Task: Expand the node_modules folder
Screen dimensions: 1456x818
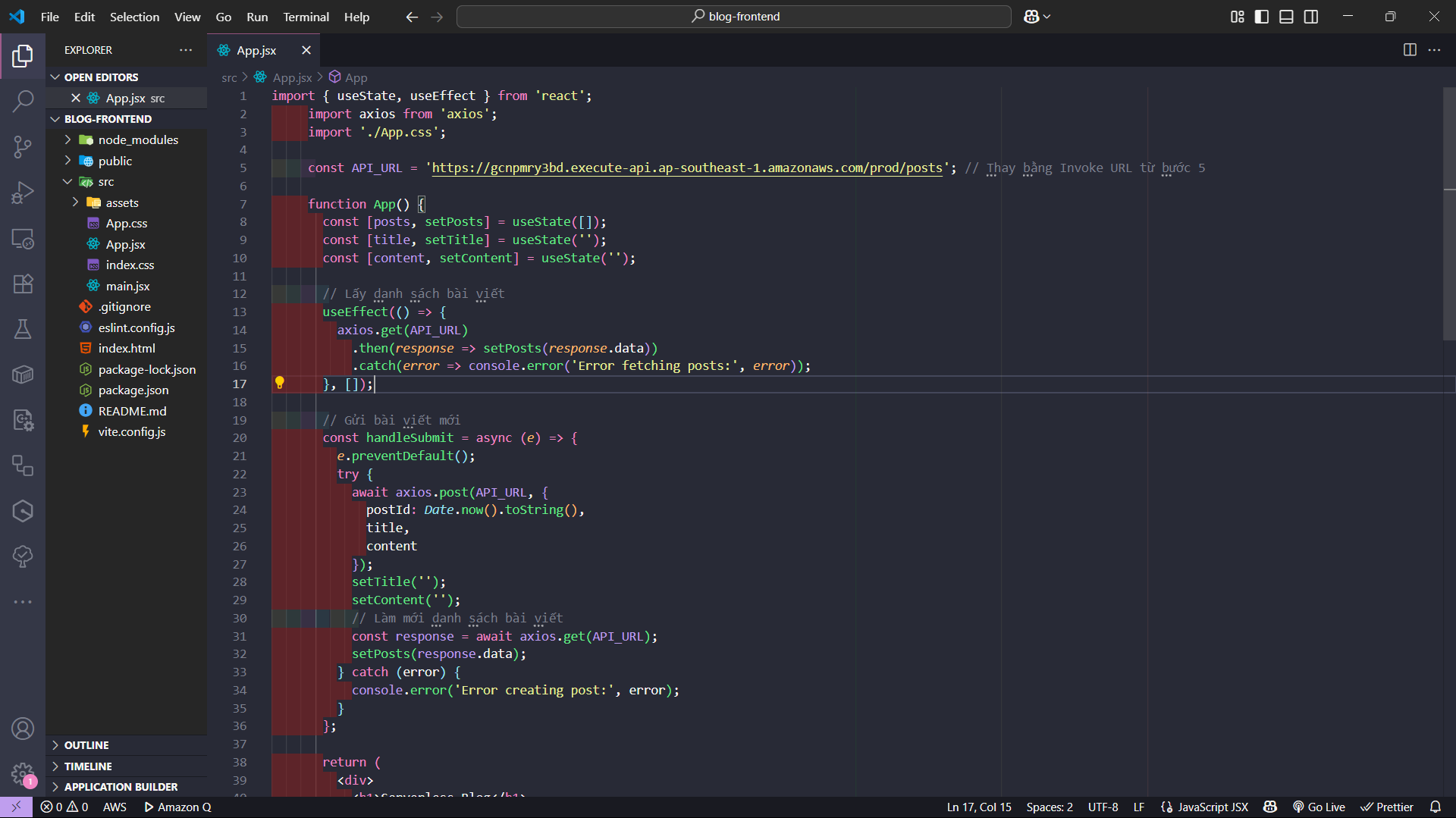Action: tap(138, 140)
